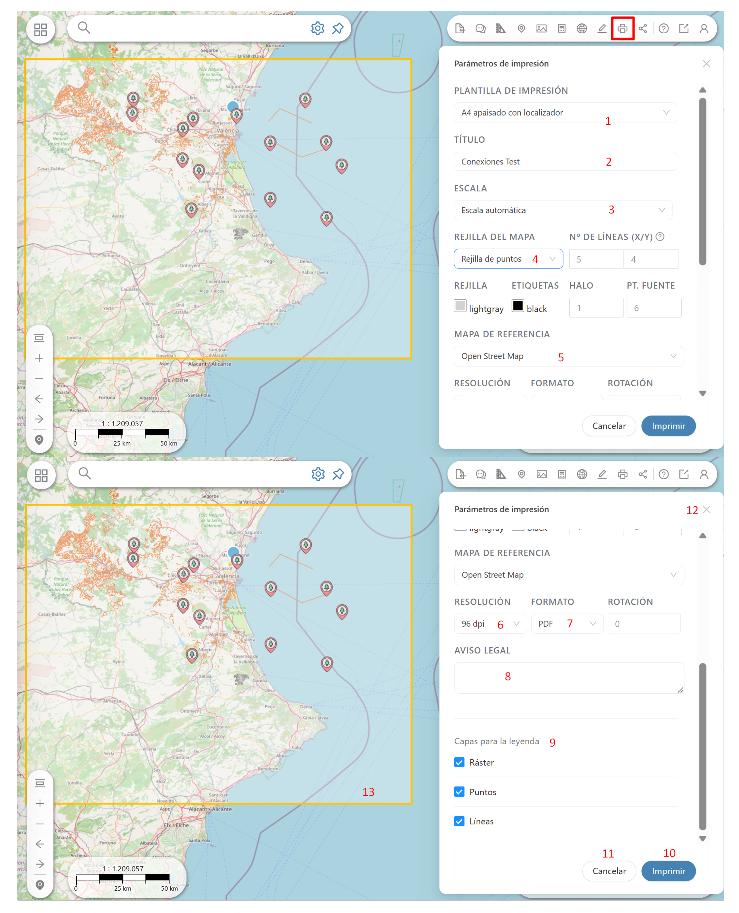The image size is (739, 913).
Task: Click the Y line count field showing 4
Action: [651, 259]
